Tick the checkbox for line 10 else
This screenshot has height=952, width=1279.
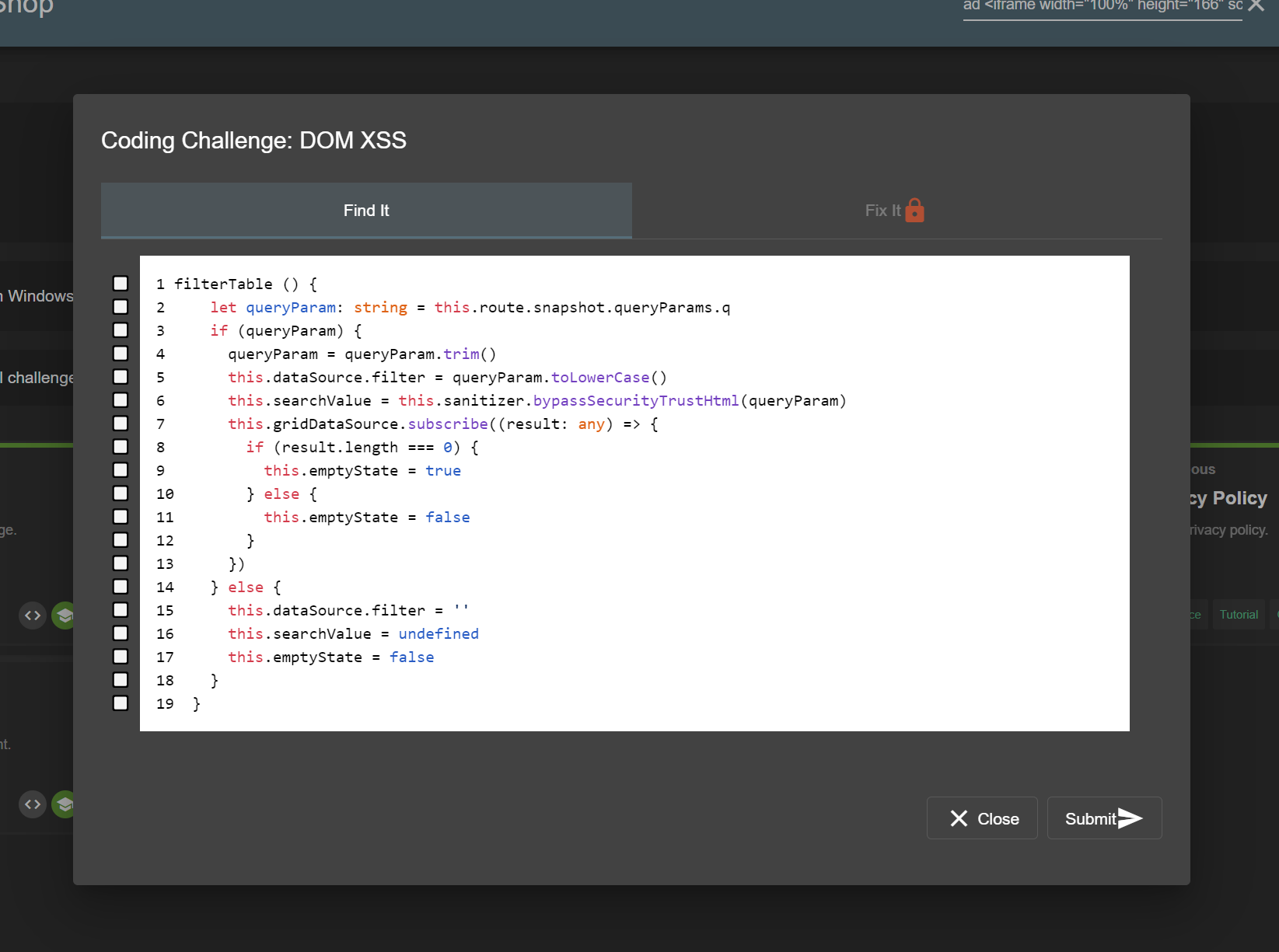[121, 493]
